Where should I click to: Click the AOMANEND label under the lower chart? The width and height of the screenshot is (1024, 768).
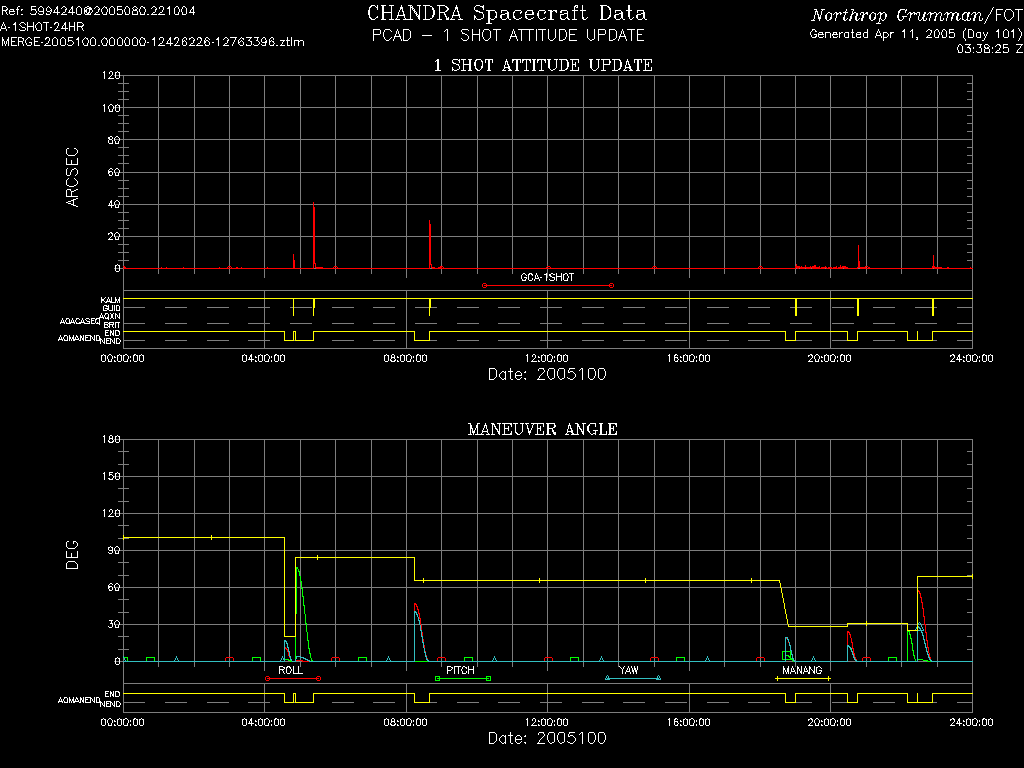click(78, 700)
